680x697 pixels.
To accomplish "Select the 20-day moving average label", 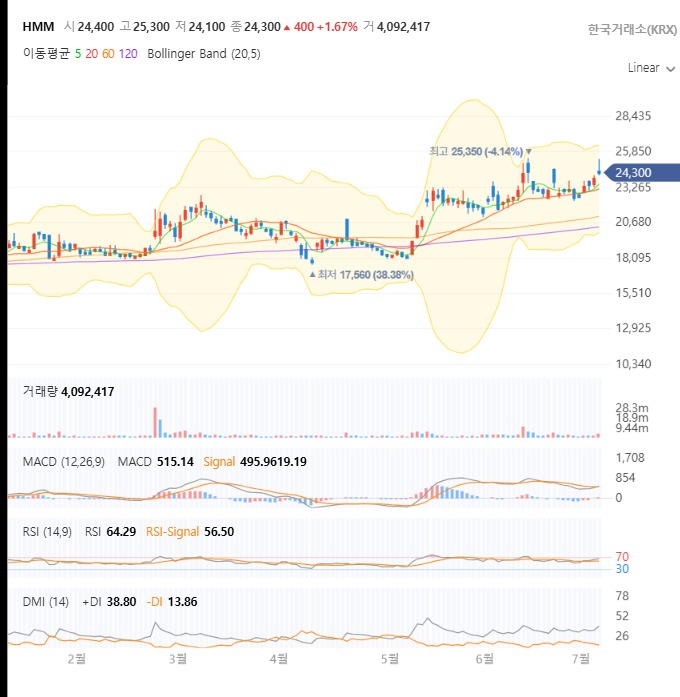I will 92,54.
